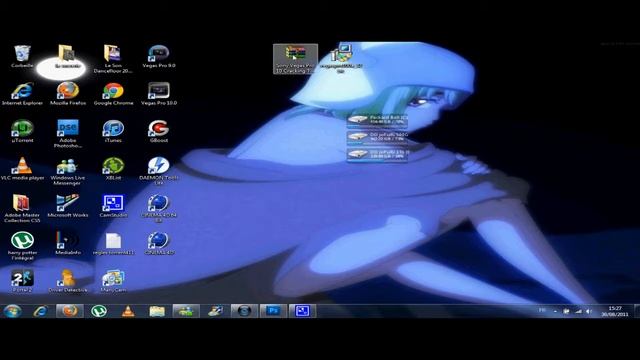Image resolution: width=640 pixels, height=360 pixels.
Task: Switch to the round dark taskbar app
Action: coord(244,311)
